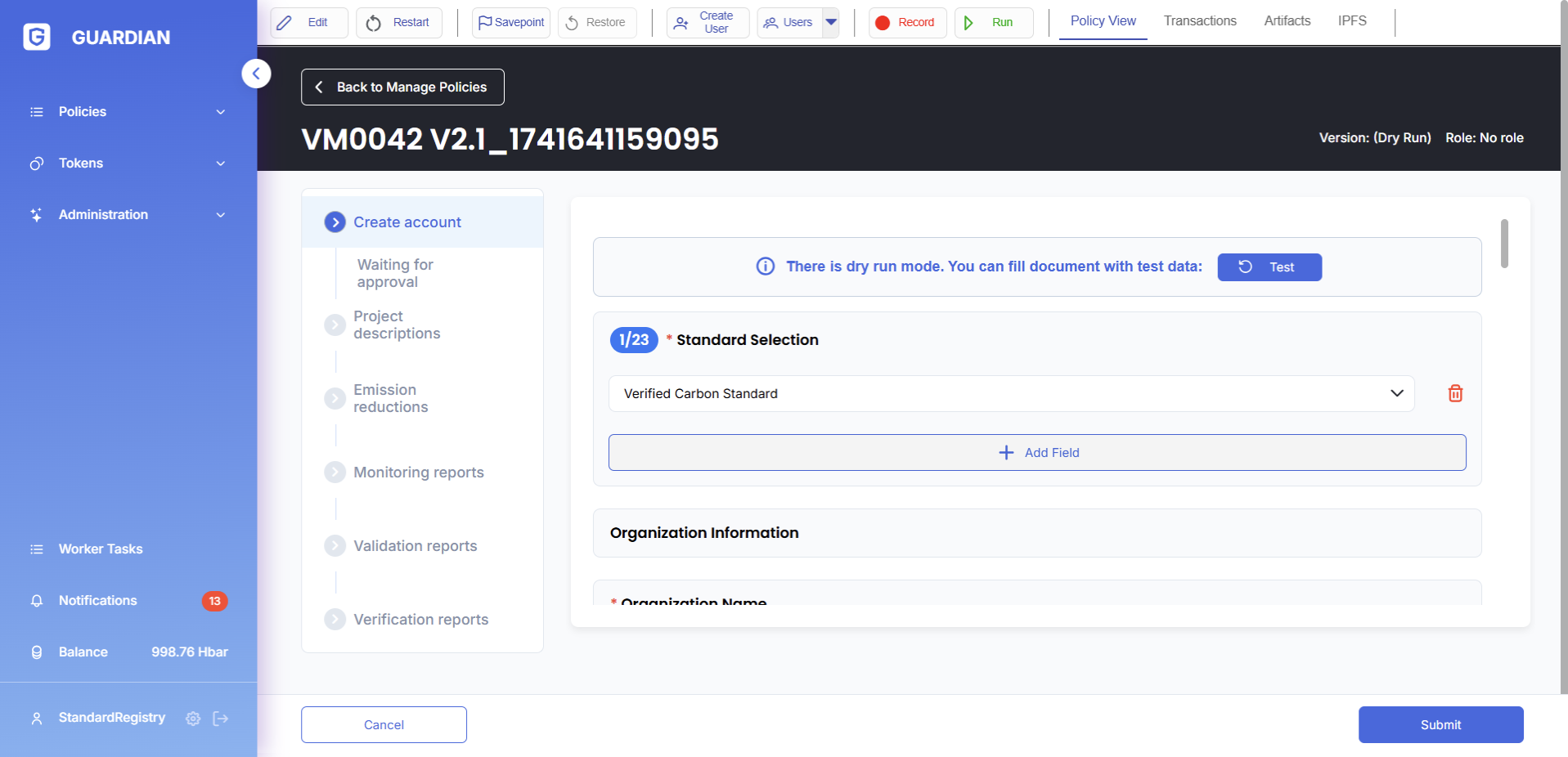The width and height of the screenshot is (1568, 757).
Task: Click the Restart toolbar button
Action: tap(398, 22)
